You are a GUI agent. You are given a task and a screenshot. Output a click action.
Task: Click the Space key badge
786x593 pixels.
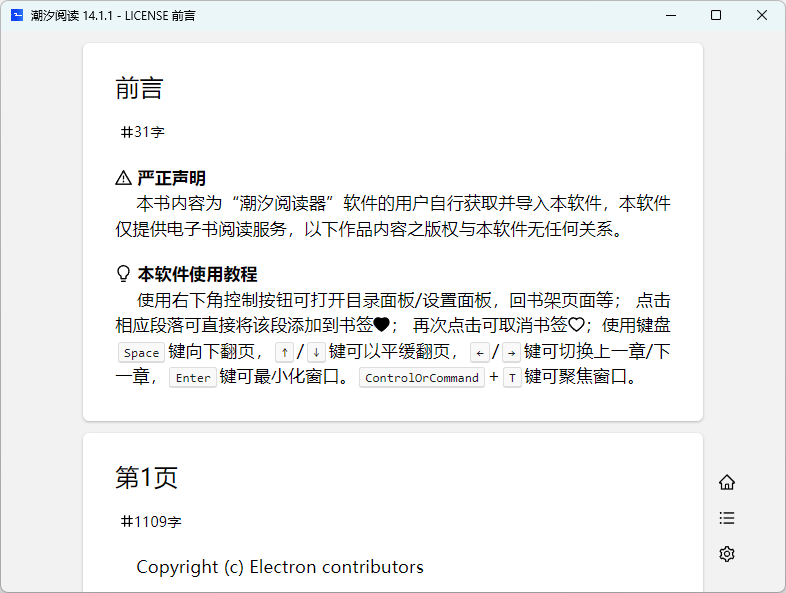tap(141, 352)
